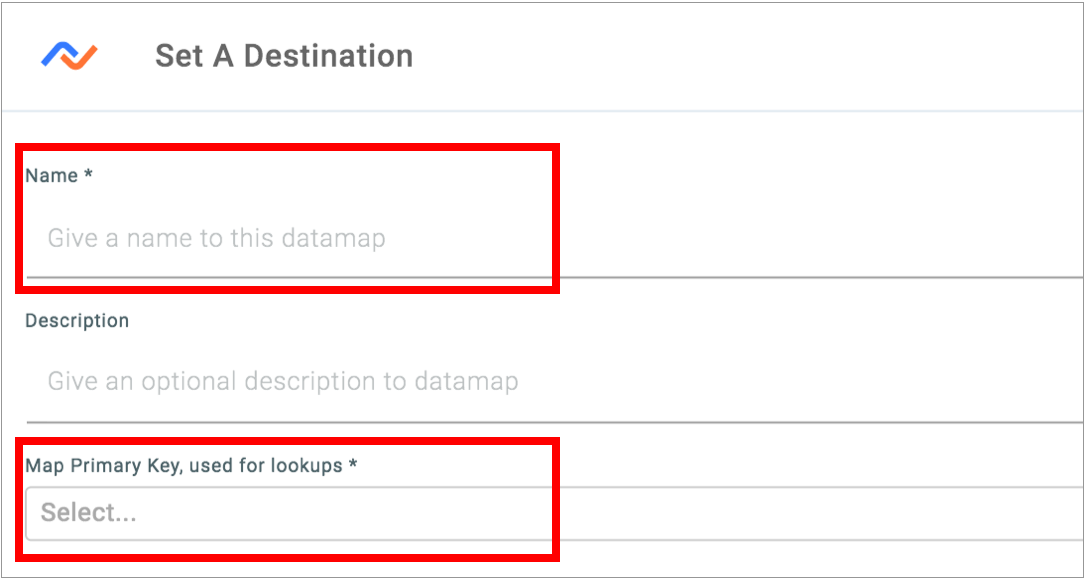Click the blue stroke of the logo
The image size is (1084, 580).
pyautogui.click(x=57, y=53)
